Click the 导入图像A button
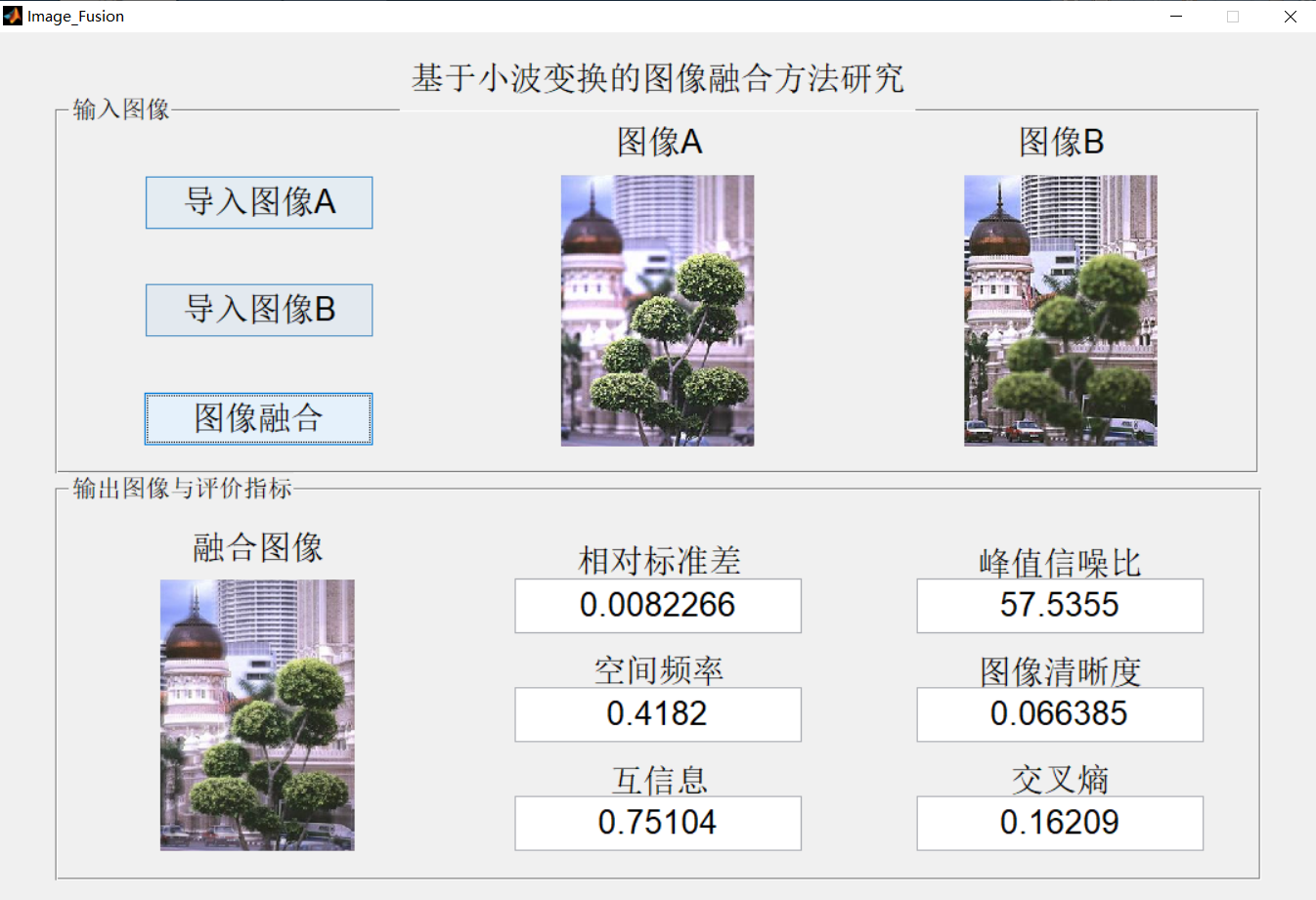The width and height of the screenshot is (1316, 900). tap(258, 202)
